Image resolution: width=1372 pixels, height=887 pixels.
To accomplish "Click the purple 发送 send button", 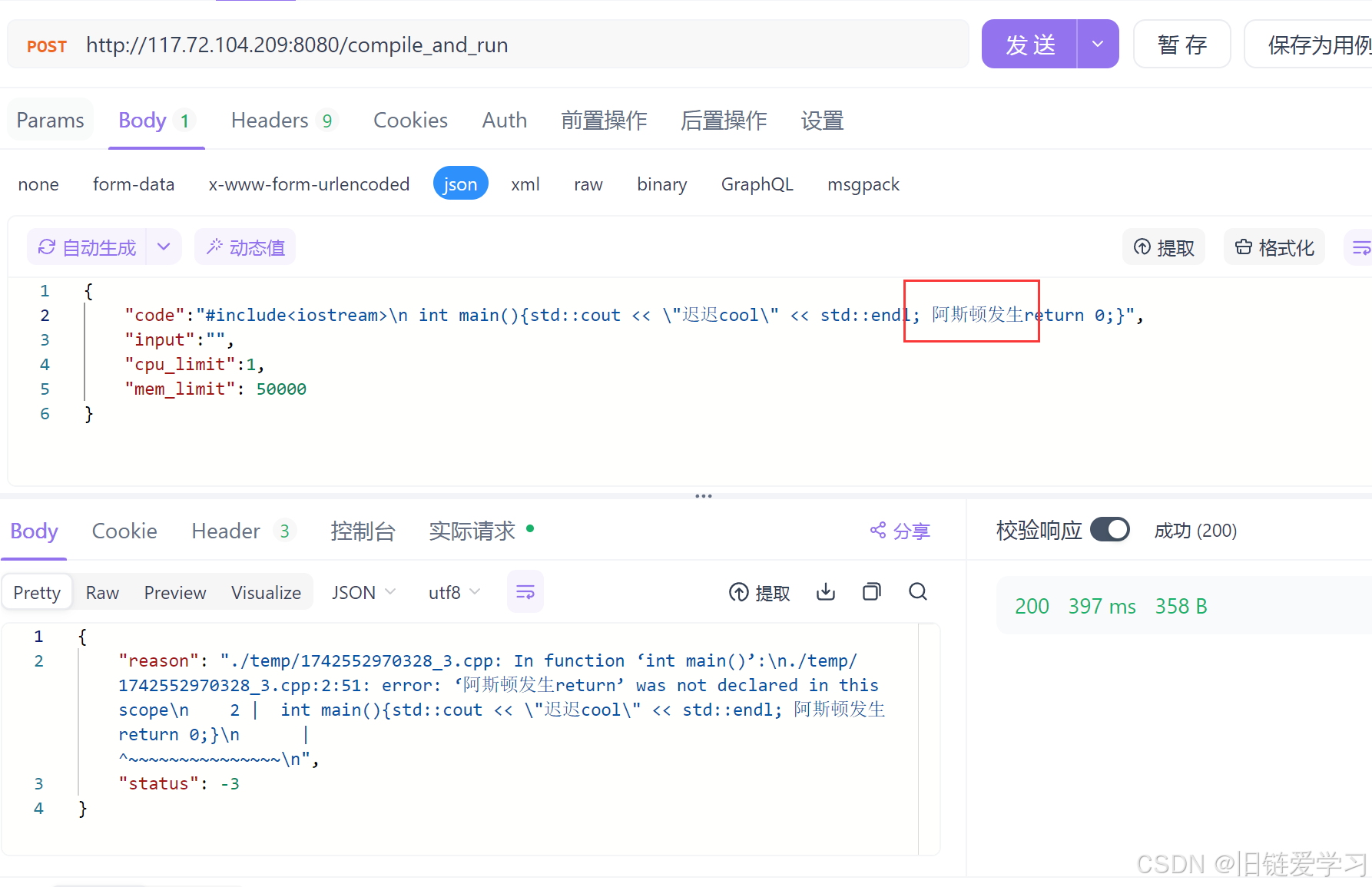I will pyautogui.click(x=1029, y=45).
